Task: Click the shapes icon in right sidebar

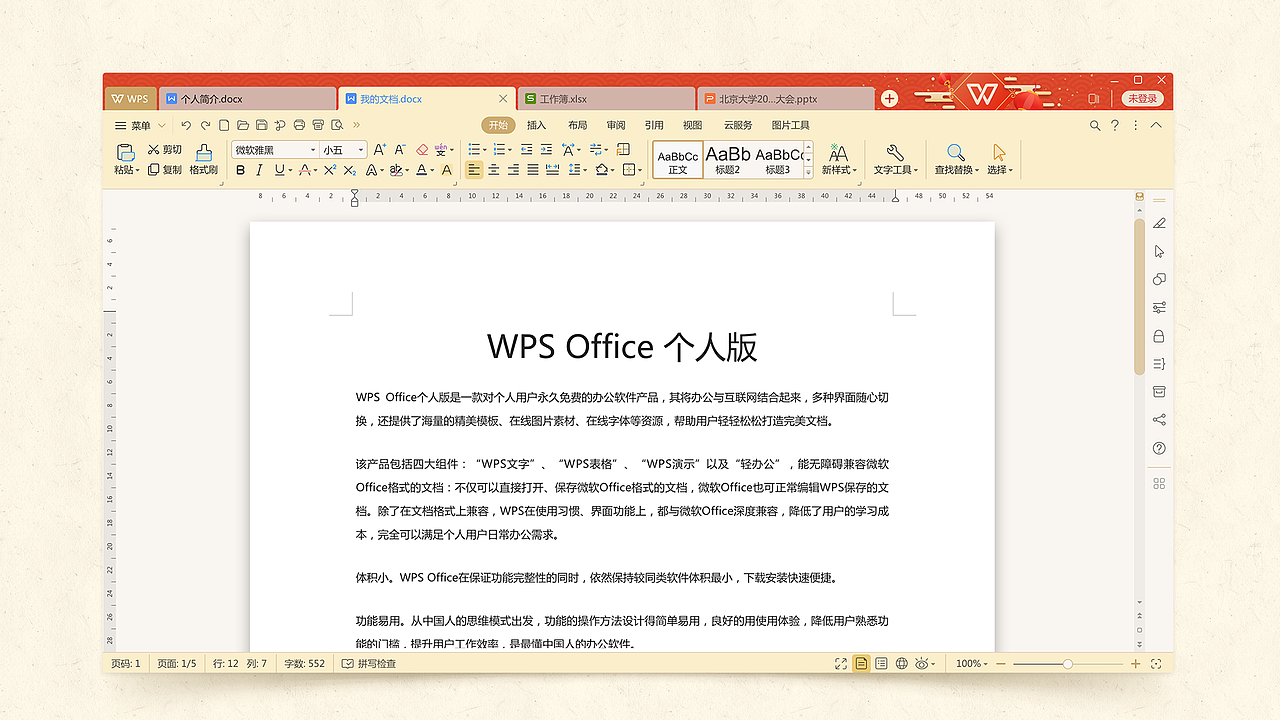Action: [1159, 279]
